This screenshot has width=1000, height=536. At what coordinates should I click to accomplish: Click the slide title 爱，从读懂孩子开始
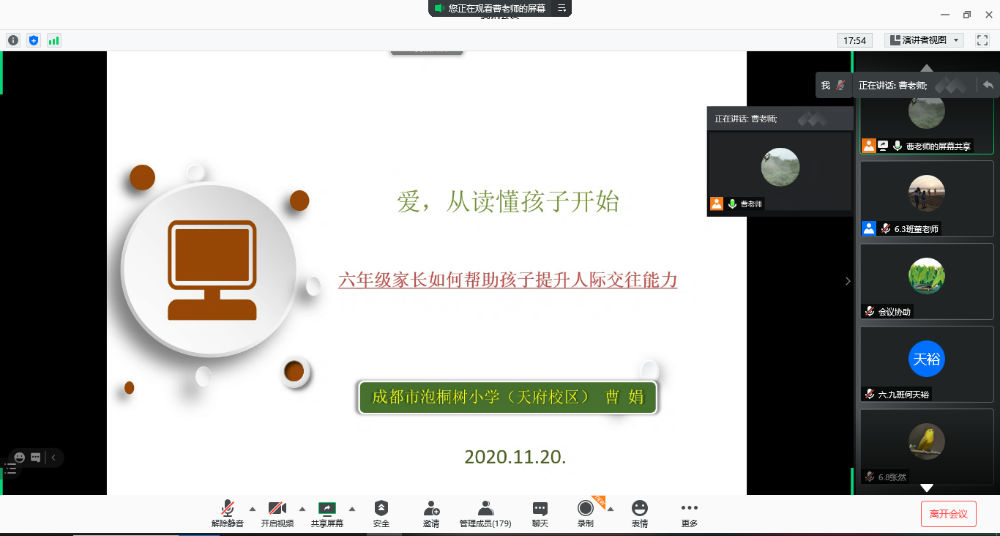tap(508, 202)
